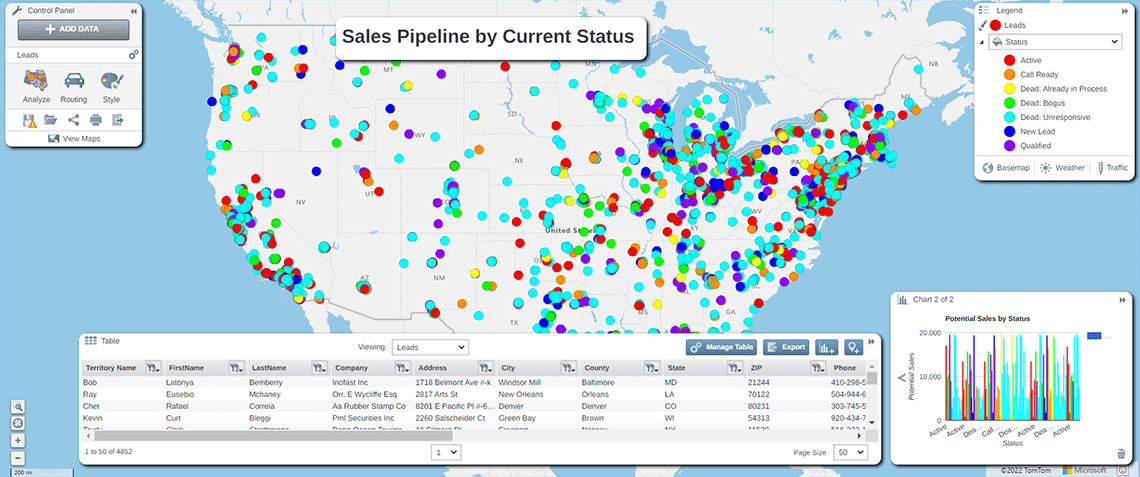Screen dimensions: 1140x477
Task: Click the Leads paintbrush style icon
Action: pos(982,26)
